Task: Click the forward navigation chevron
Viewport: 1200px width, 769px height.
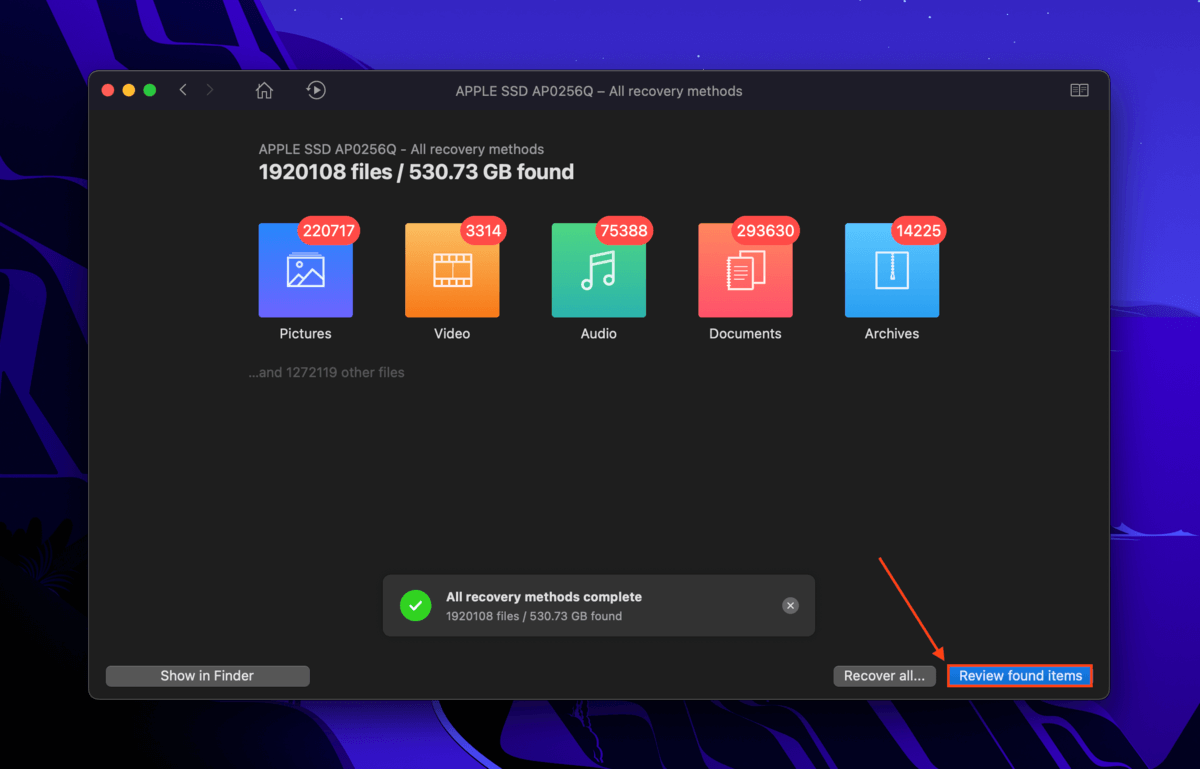Action: click(210, 90)
